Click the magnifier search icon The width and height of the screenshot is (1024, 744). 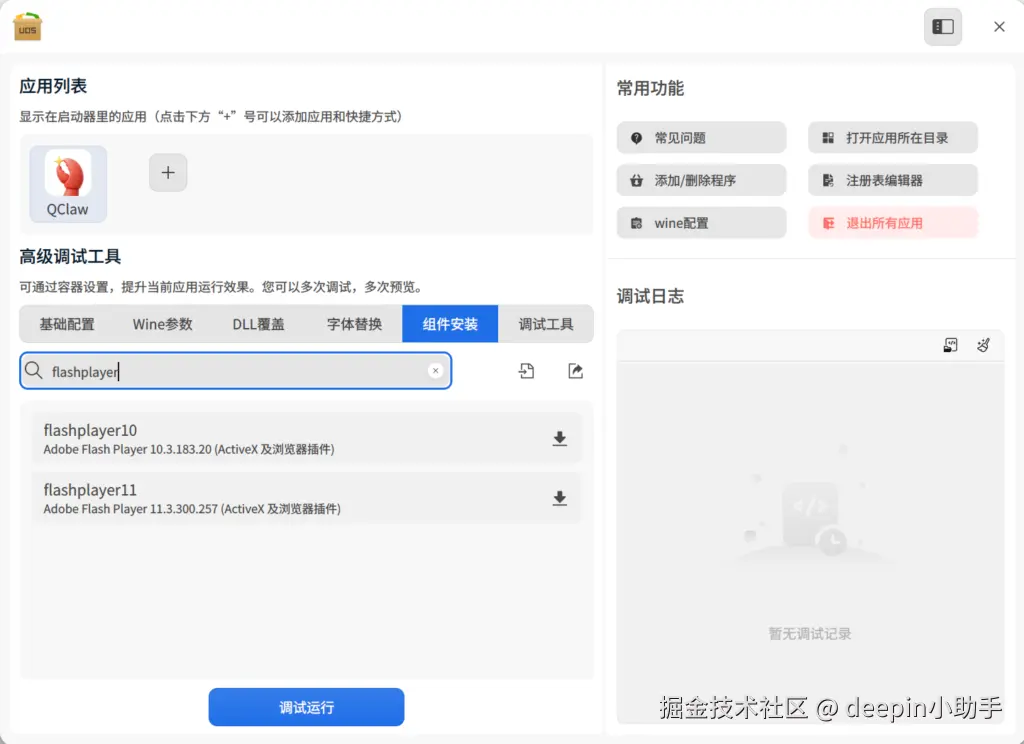(34, 371)
